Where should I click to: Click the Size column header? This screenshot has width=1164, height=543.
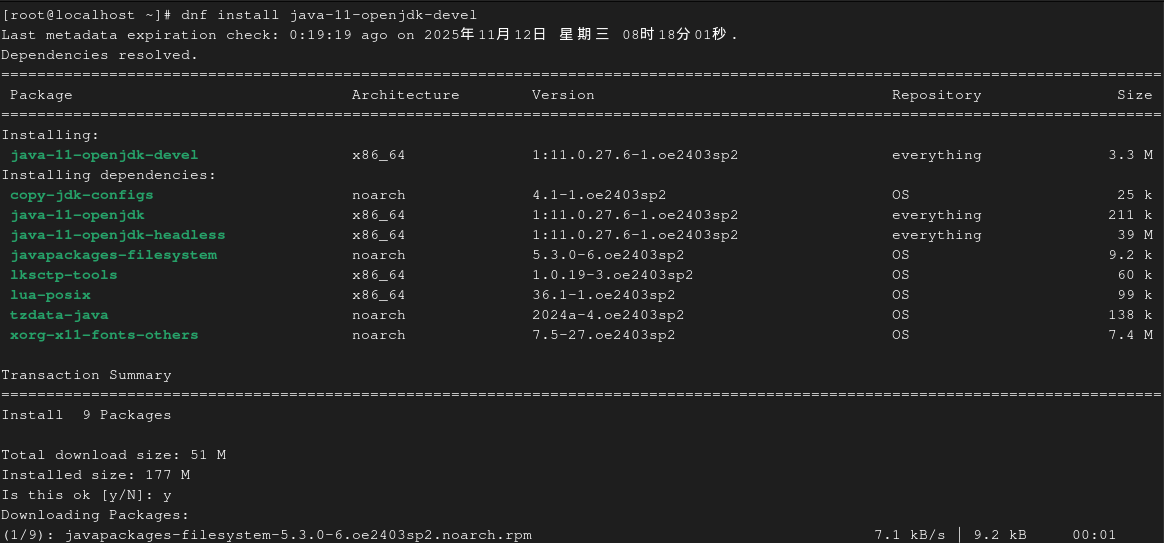click(1134, 95)
